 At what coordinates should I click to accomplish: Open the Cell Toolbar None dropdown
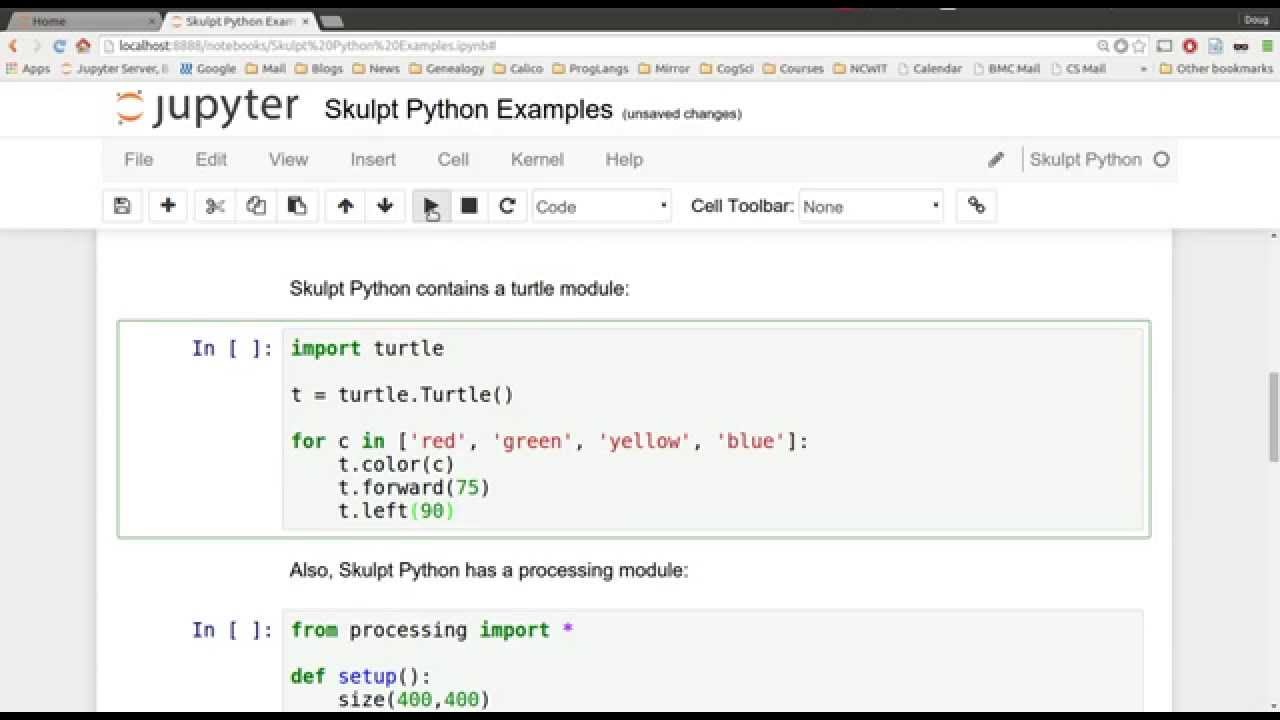tap(871, 206)
